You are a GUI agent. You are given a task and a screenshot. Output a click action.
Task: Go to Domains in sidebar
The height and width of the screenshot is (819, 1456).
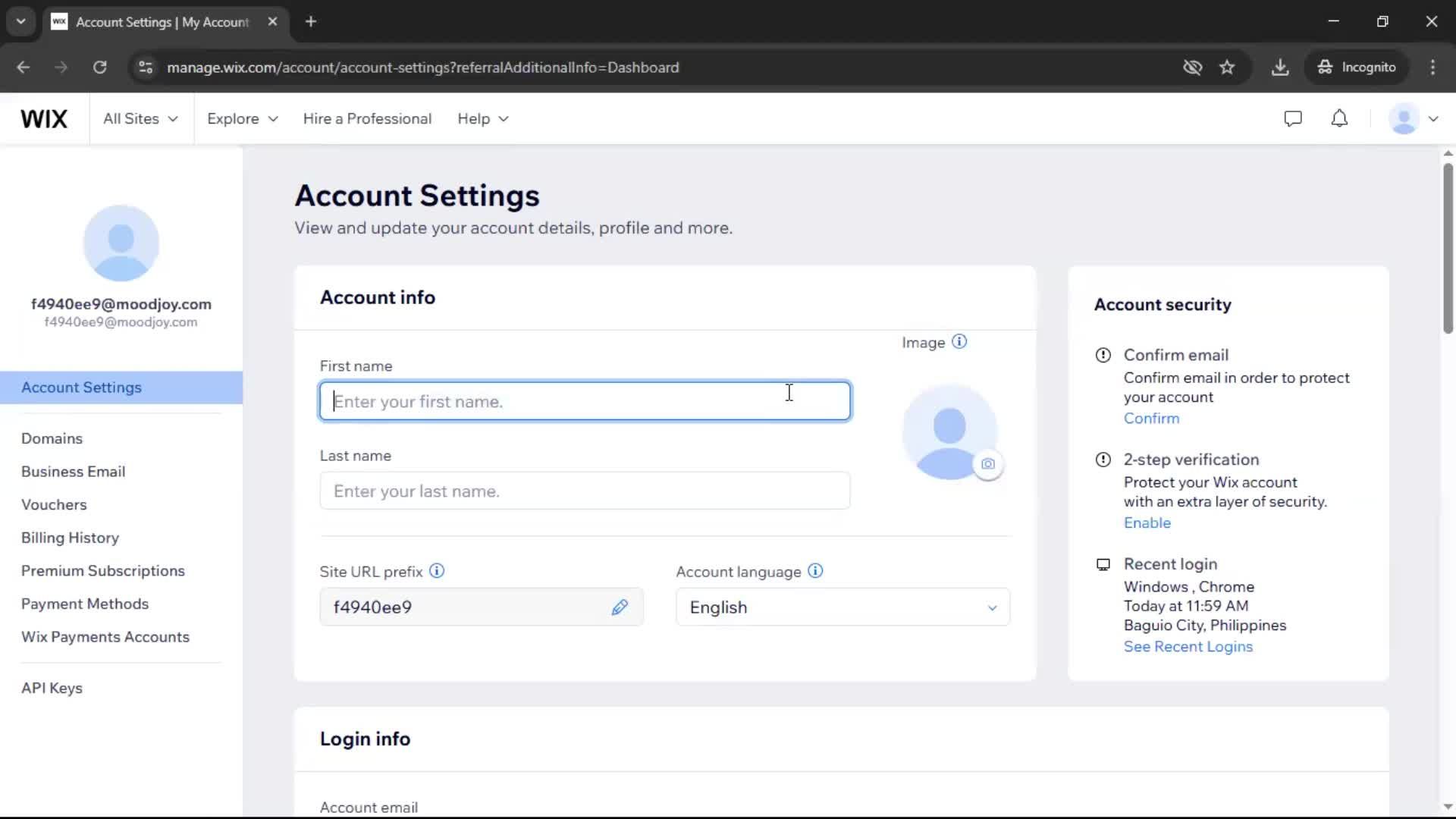(x=52, y=439)
